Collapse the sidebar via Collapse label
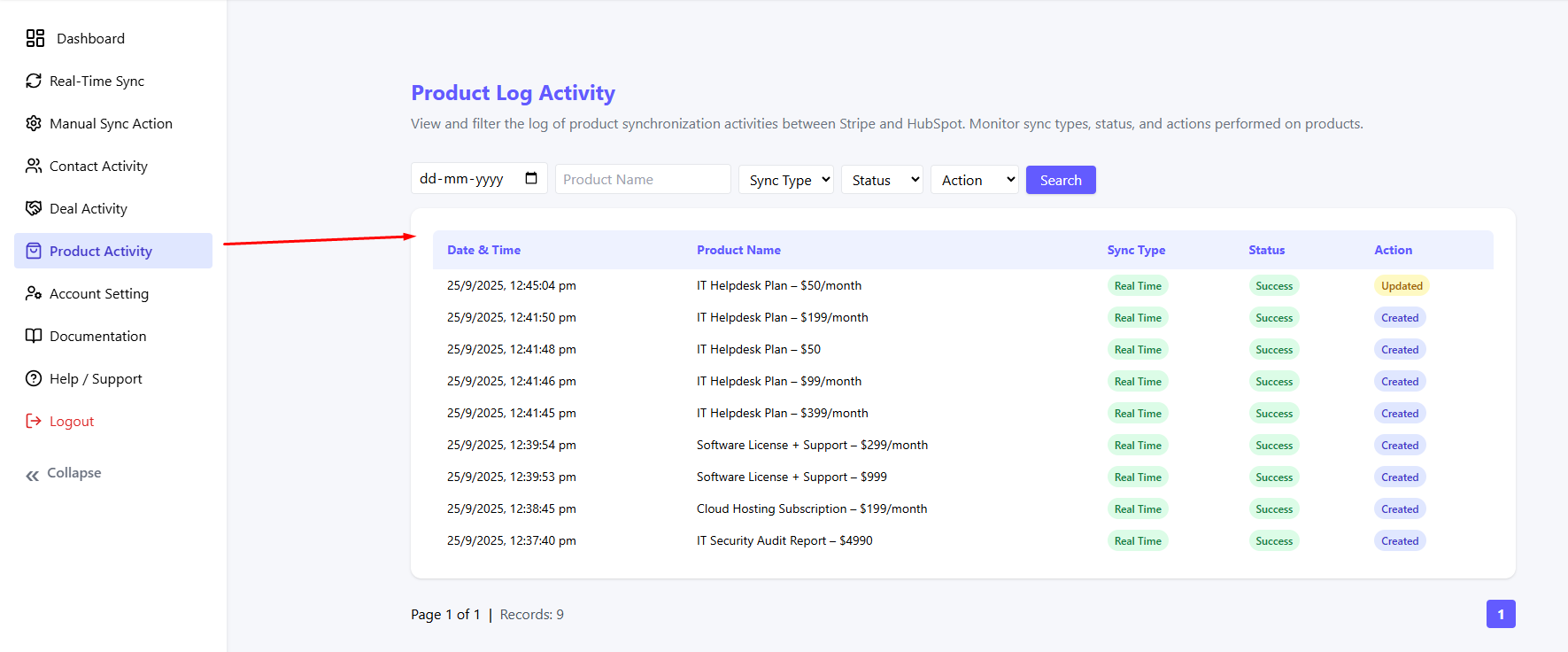Screen dimensions: 1568x652 74,473
